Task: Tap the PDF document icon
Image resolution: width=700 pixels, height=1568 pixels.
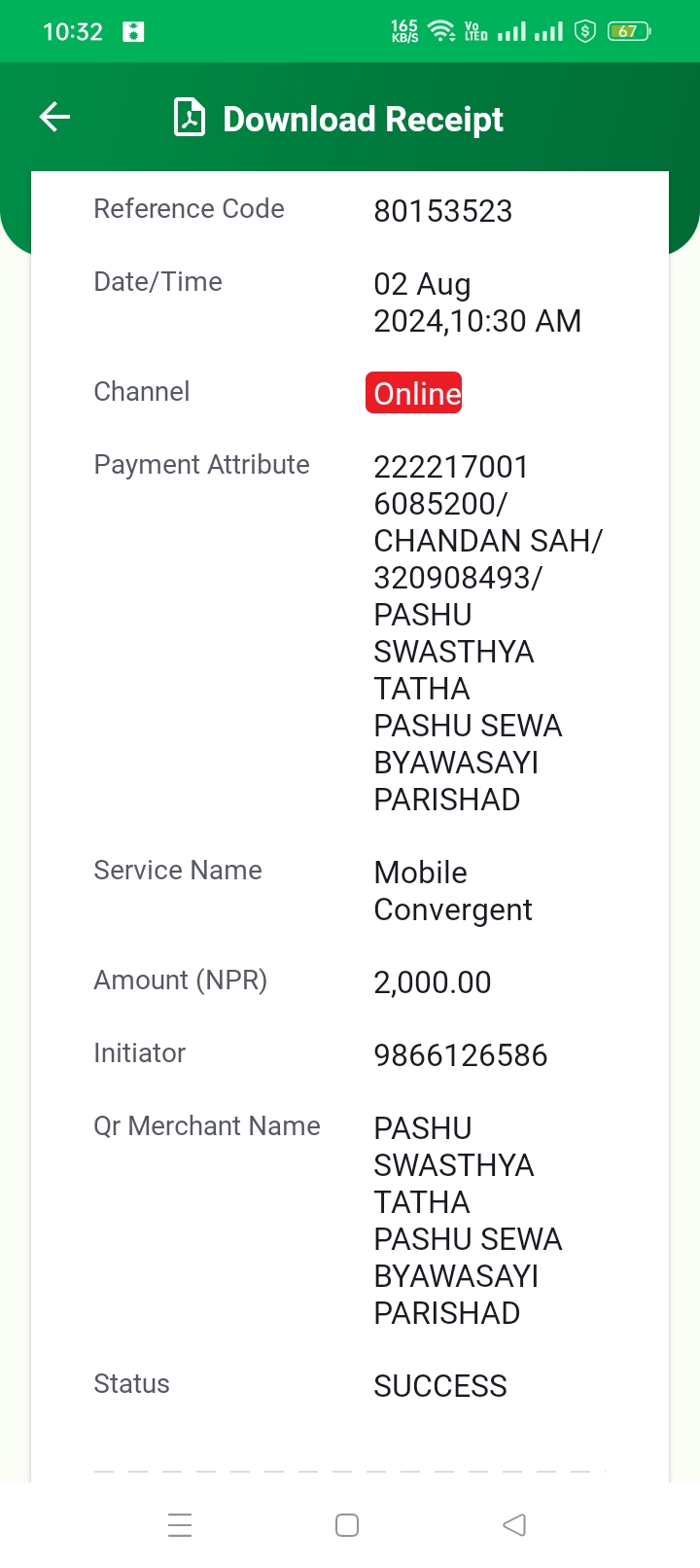Action: (189, 118)
